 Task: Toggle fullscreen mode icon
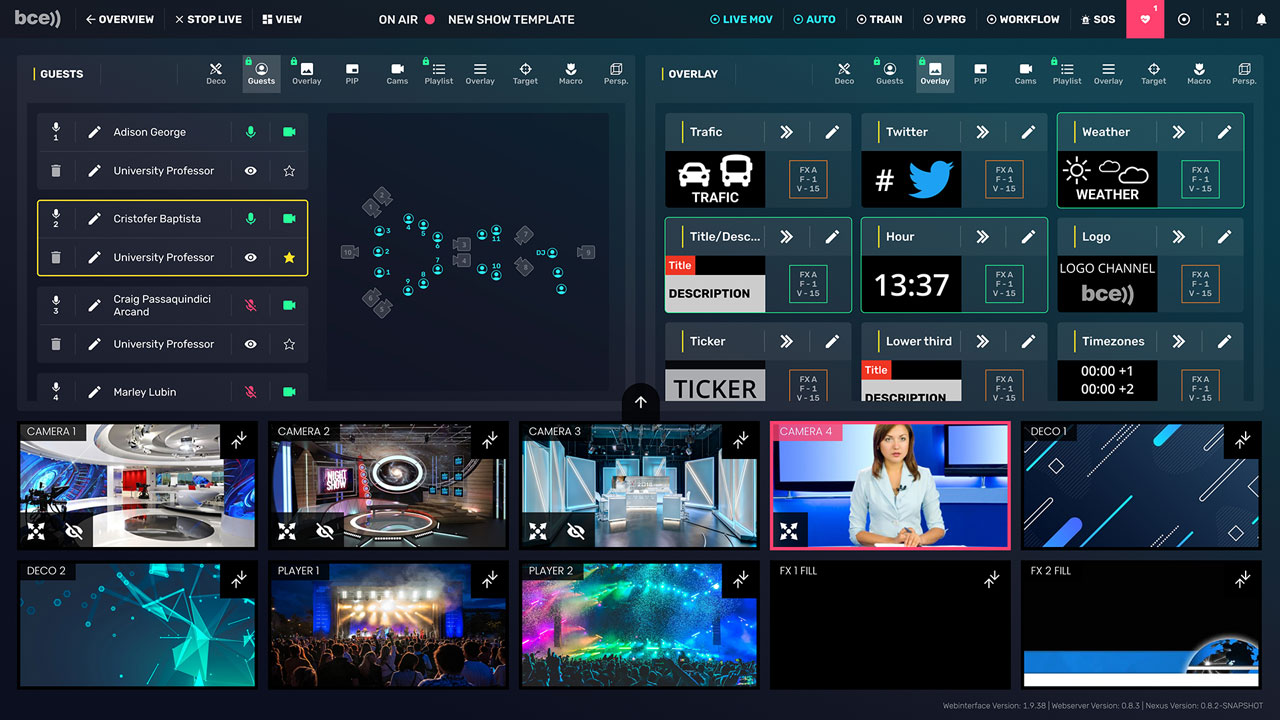click(1222, 19)
